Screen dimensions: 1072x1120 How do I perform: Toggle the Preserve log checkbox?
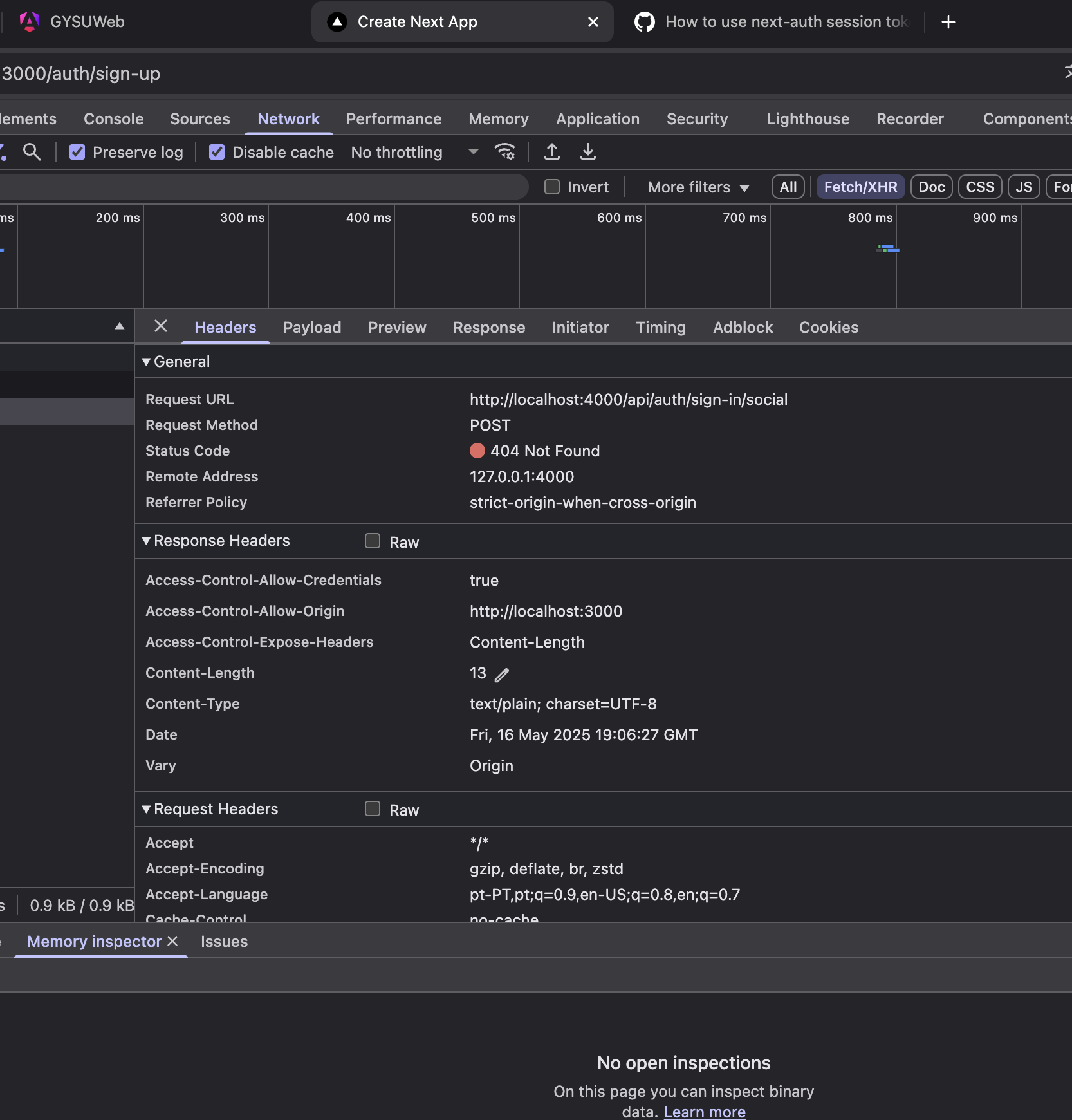coord(77,152)
